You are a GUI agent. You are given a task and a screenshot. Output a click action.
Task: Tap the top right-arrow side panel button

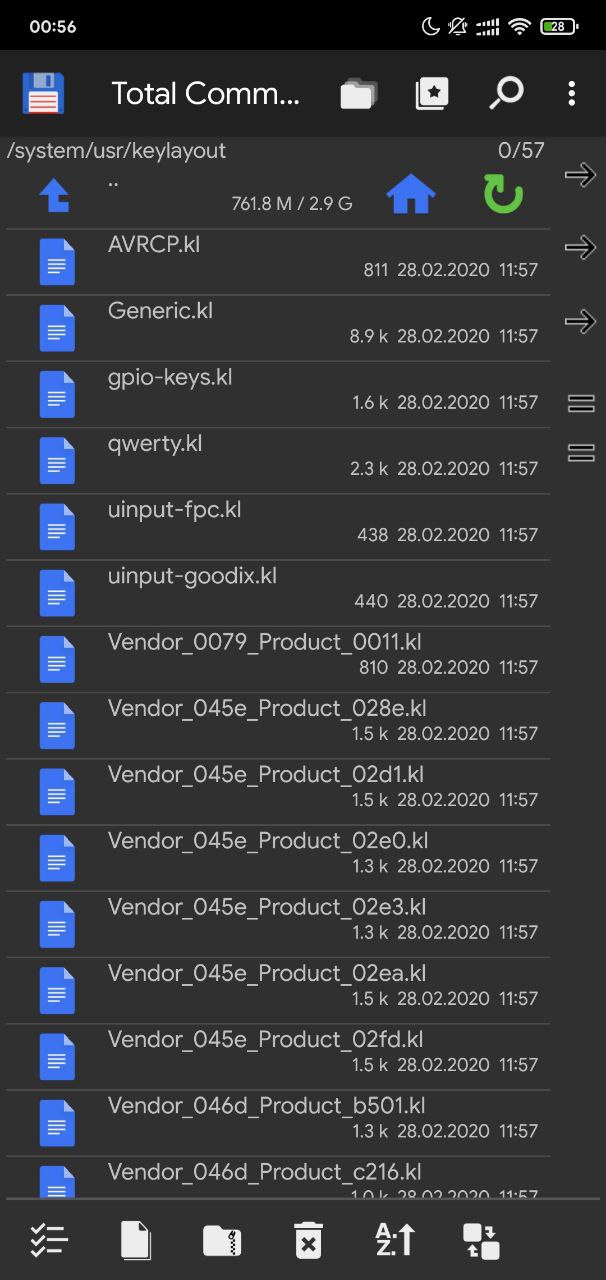[x=580, y=175]
